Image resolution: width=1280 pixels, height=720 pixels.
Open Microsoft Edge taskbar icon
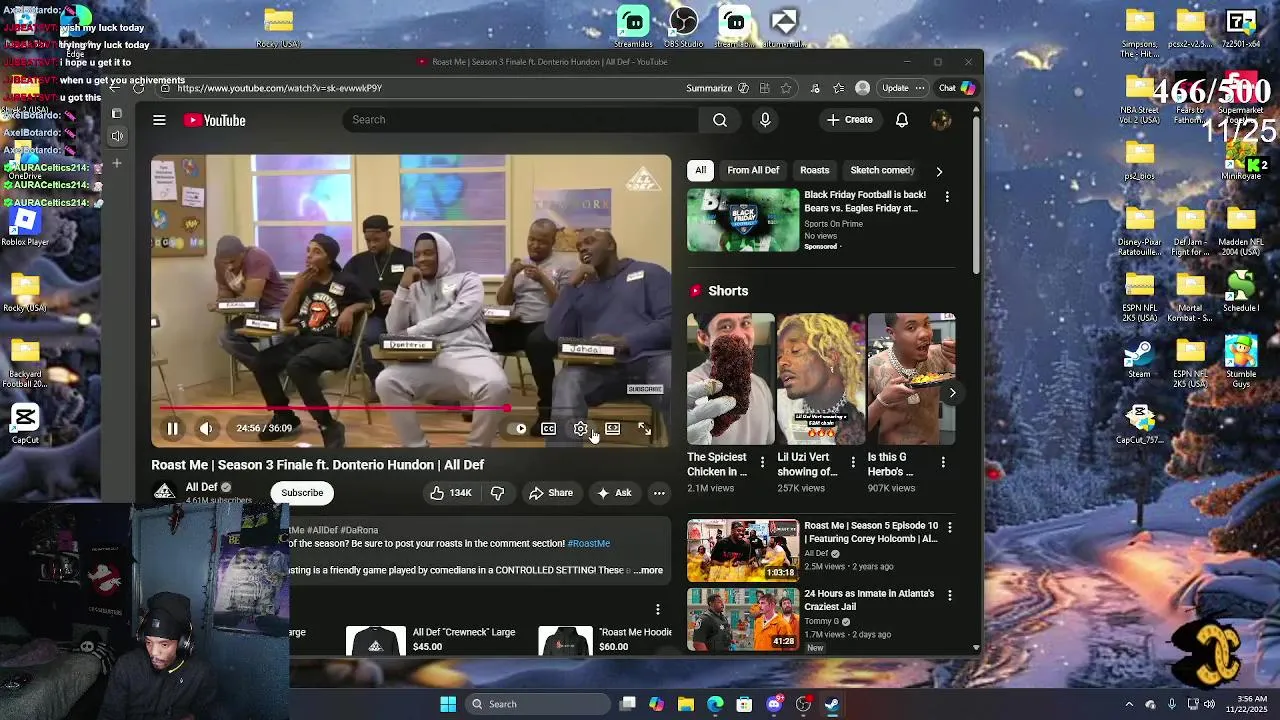pos(715,704)
